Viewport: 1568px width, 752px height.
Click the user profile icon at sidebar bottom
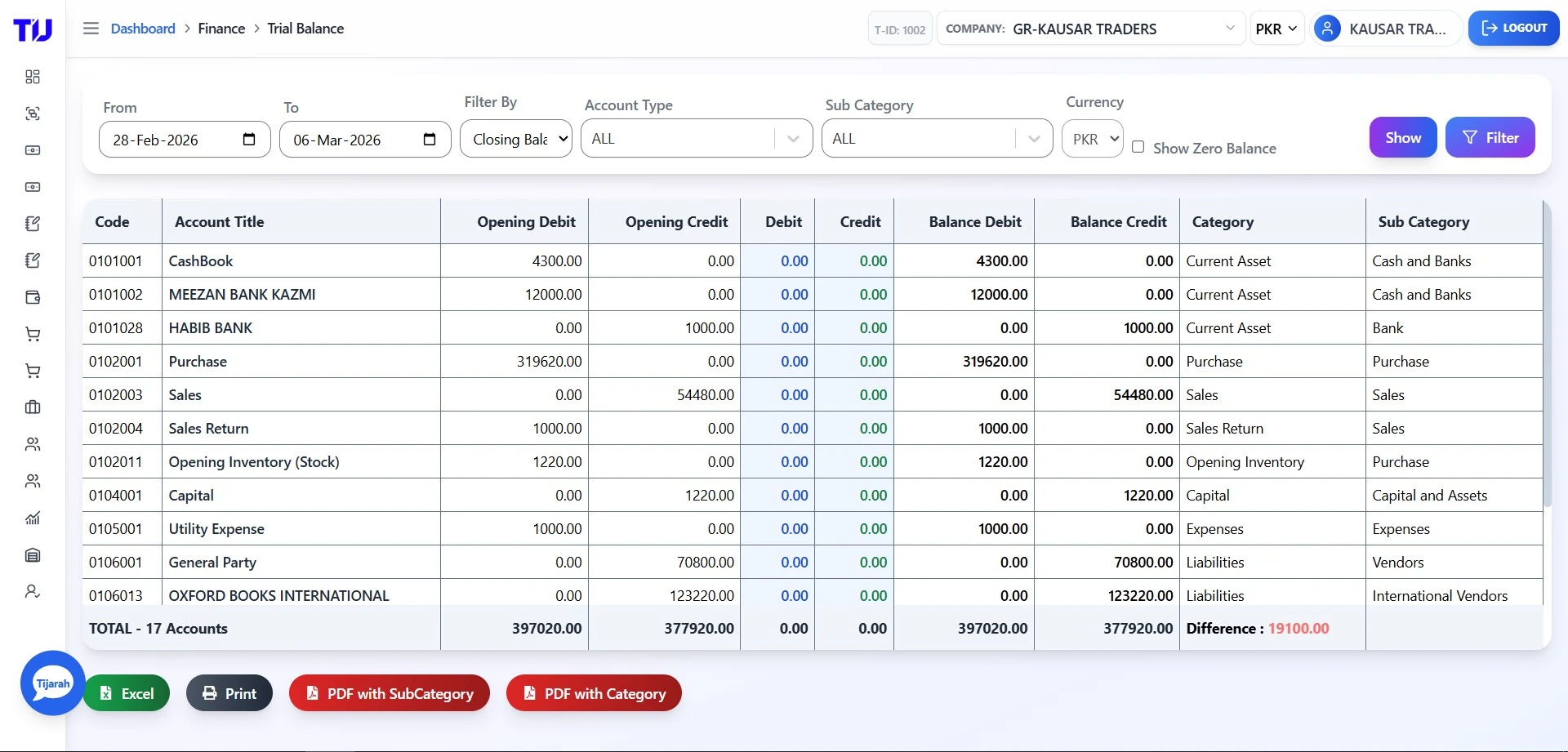[x=33, y=591]
